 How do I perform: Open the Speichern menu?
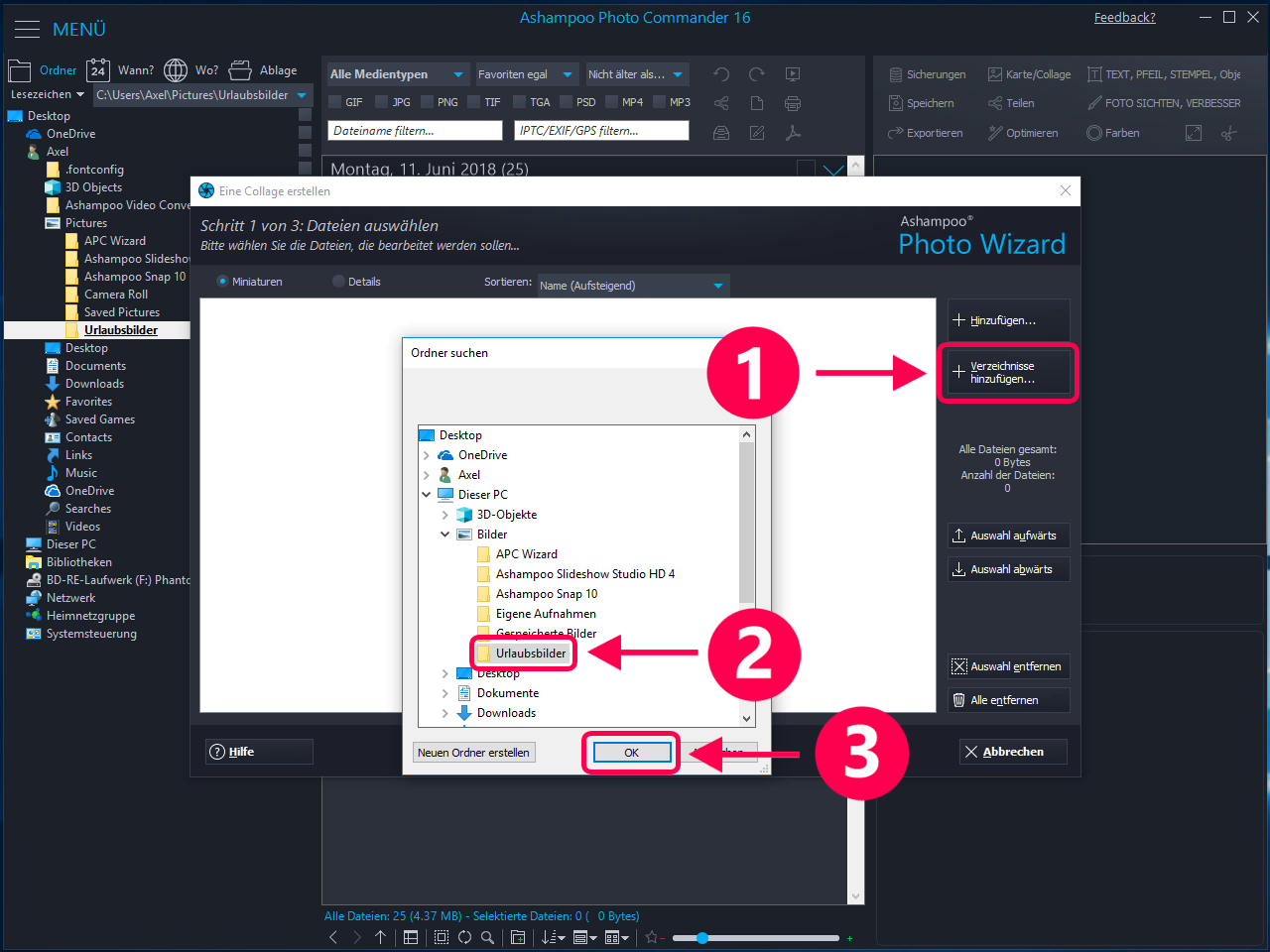pyautogui.click(x=921, y=103)
